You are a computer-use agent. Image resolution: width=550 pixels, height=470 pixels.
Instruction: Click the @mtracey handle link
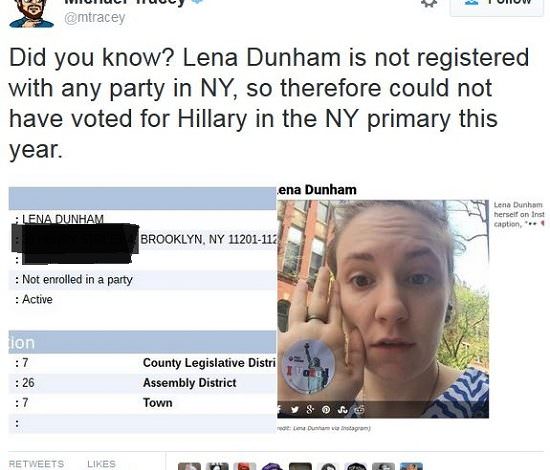pyautogui.click(x=94, y=18)
